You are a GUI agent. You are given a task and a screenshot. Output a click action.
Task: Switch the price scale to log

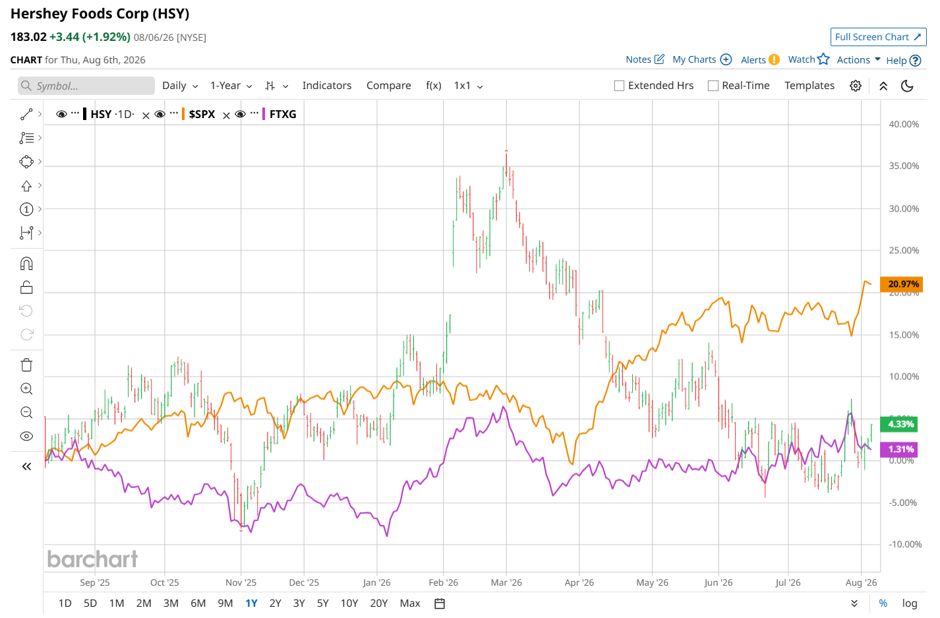[x=909, y=604]
